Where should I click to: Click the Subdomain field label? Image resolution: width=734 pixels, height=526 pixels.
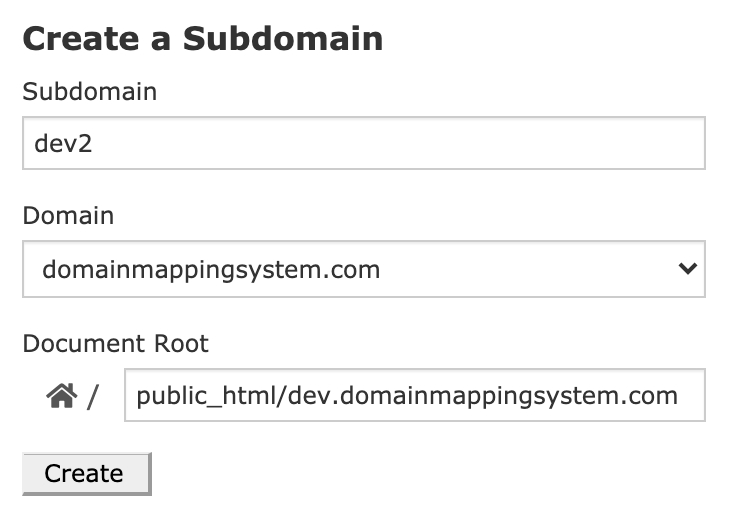click(x=89, y=92)
